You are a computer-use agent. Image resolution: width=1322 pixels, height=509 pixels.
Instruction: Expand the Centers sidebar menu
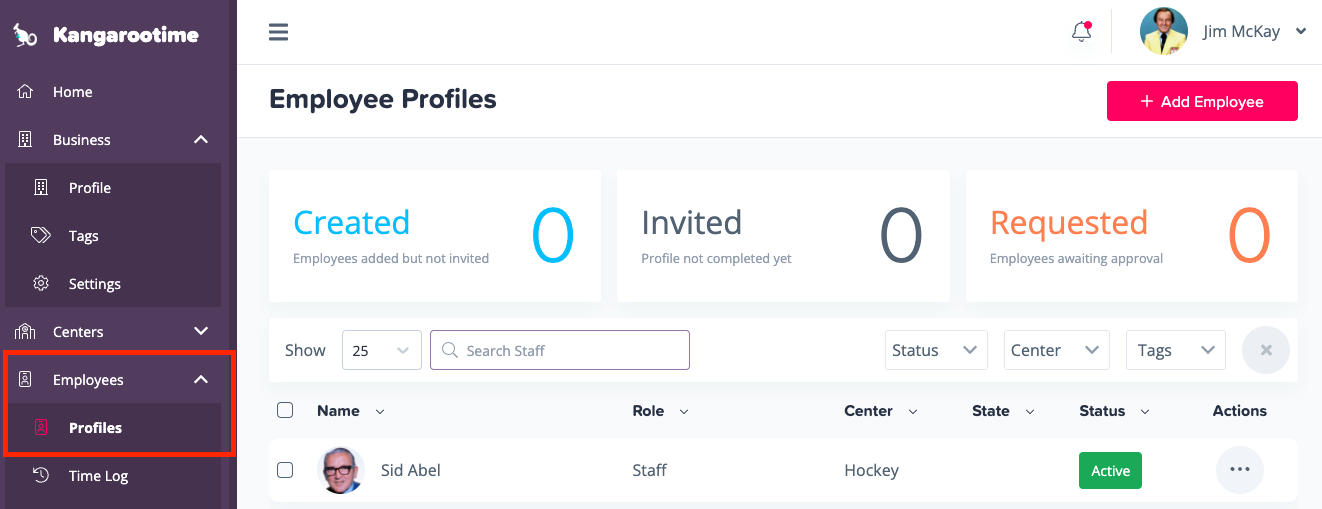201,332
